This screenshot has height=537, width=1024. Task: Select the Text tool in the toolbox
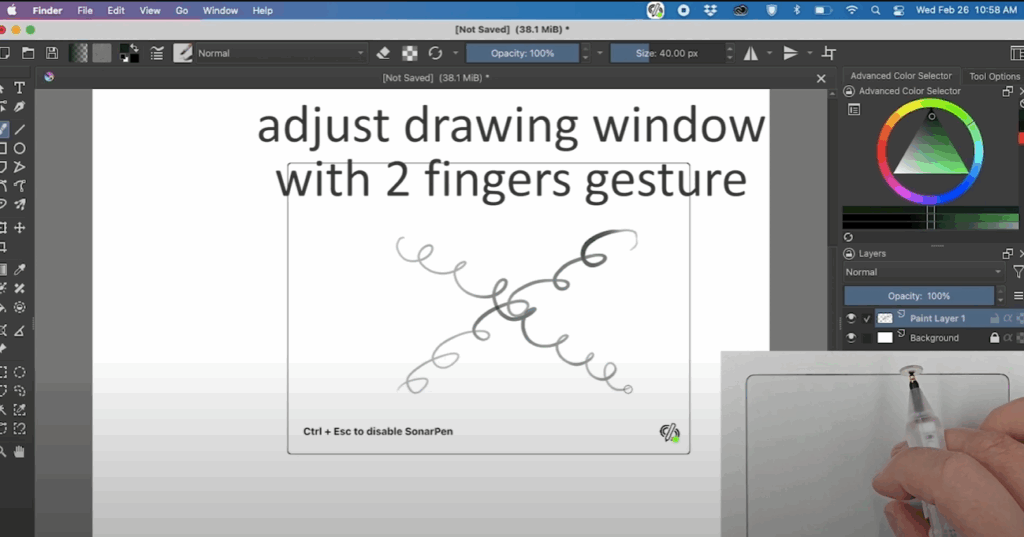(x=19, y=88)
